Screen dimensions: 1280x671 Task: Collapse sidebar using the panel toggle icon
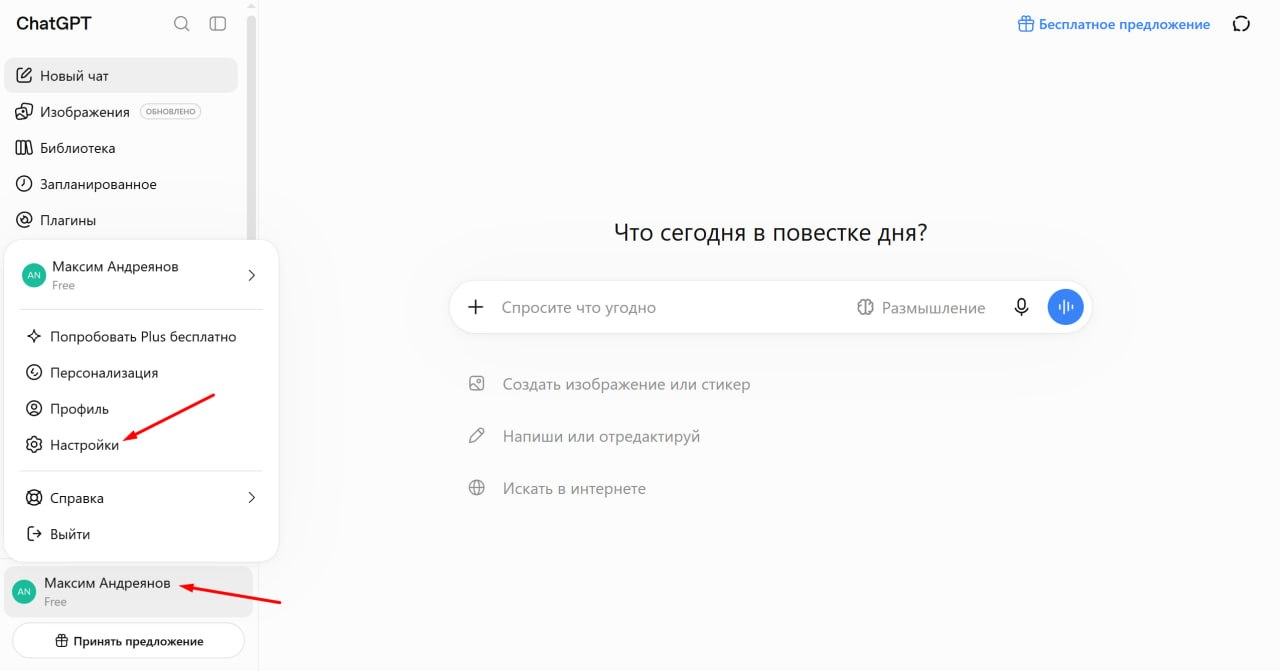[217, 24]
